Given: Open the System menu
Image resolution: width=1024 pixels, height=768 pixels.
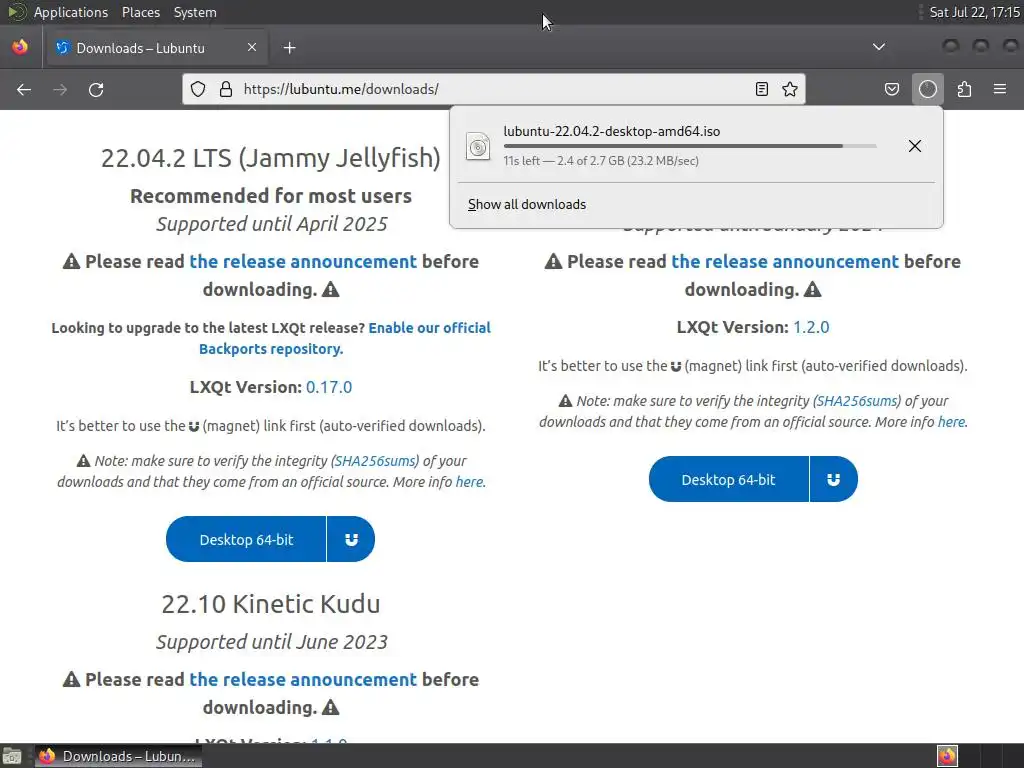Looking at the screenshot, I should pyautogui.click(x=195, y=12).
